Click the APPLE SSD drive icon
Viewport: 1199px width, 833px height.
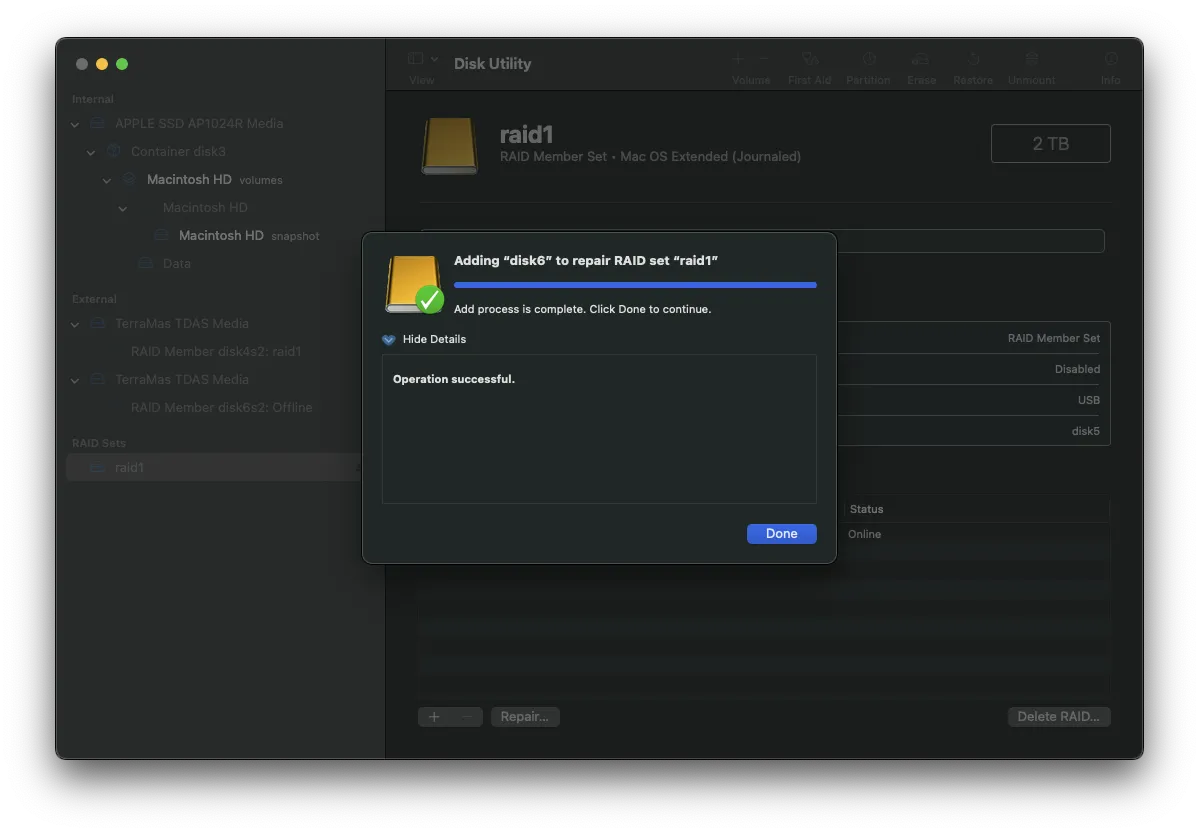pos(98,123)
